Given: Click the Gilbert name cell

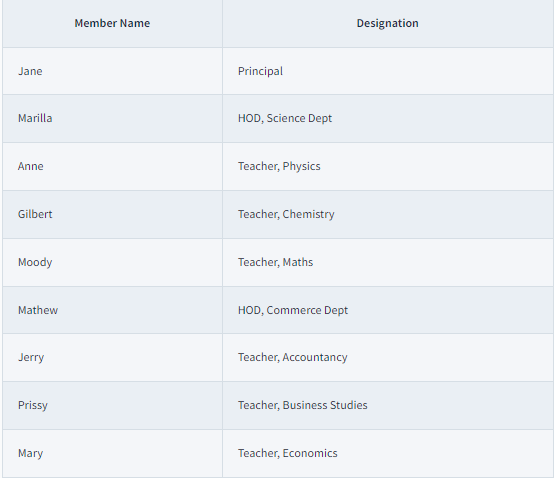Looking at the screenshot, I should click(112, 214).
